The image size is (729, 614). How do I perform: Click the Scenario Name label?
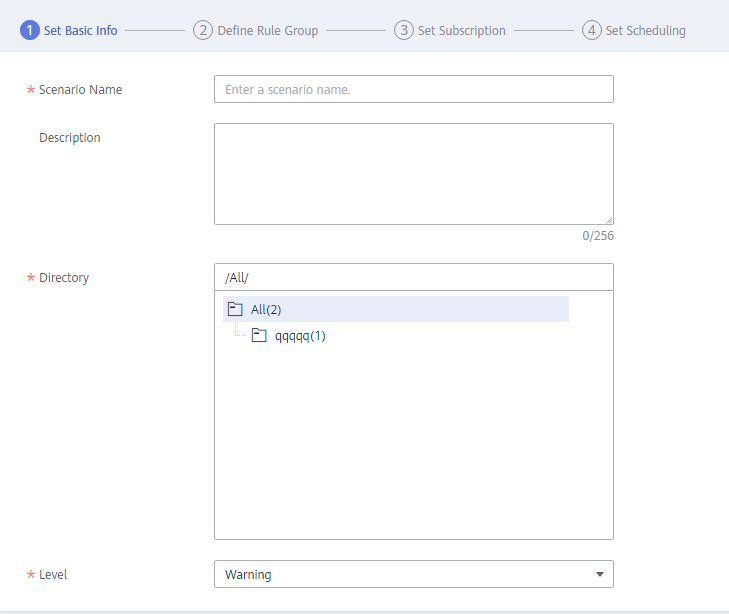(80, 89)
